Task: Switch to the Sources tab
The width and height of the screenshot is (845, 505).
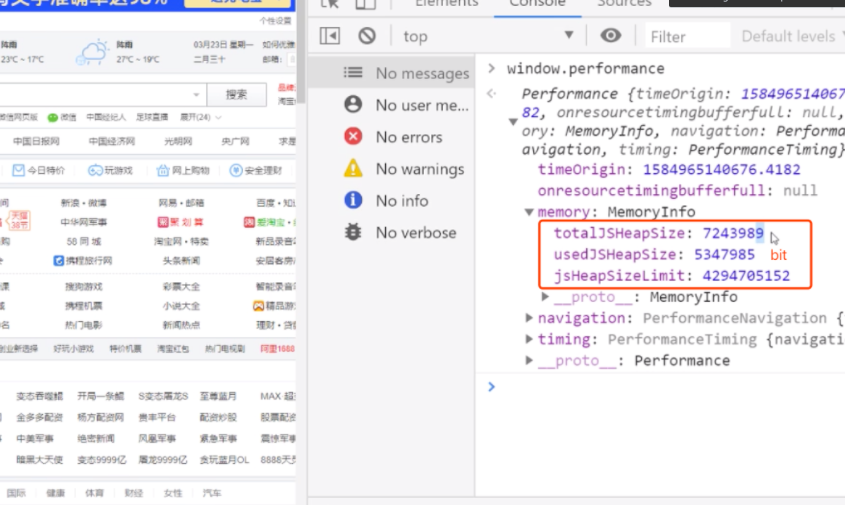Action: [x=625, y=4]
